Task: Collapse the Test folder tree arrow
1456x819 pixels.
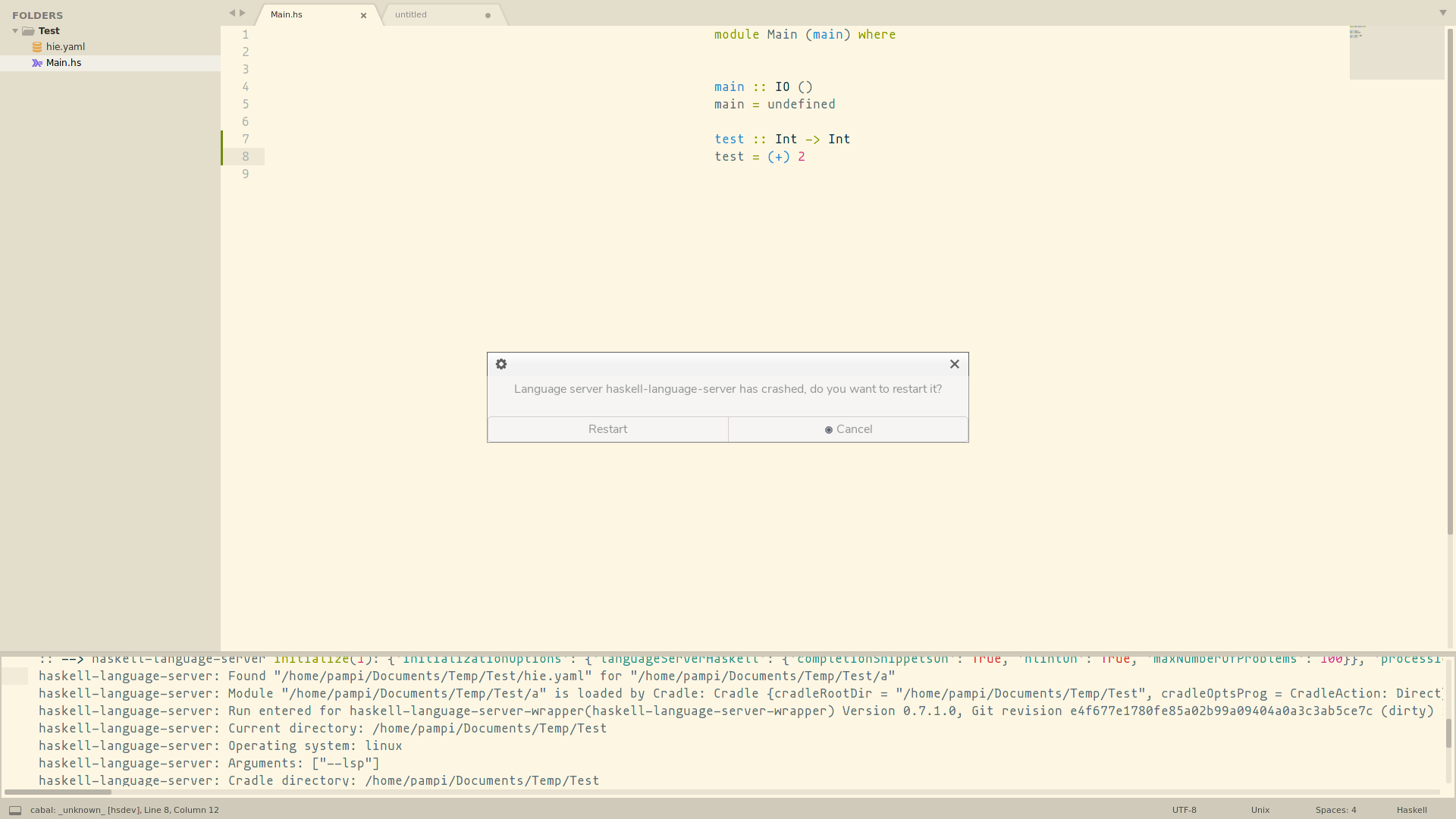Action: pyautogui.click(x=15, y=31)
